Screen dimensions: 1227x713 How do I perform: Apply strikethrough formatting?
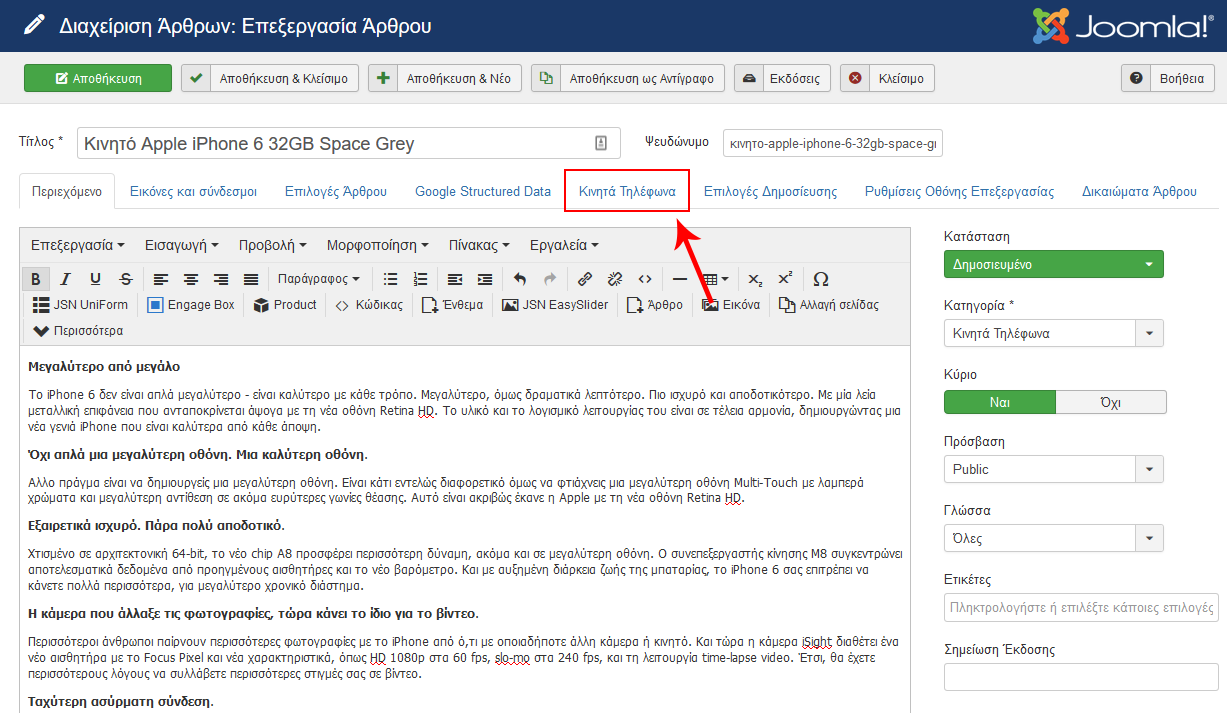(x=125, y=279)
